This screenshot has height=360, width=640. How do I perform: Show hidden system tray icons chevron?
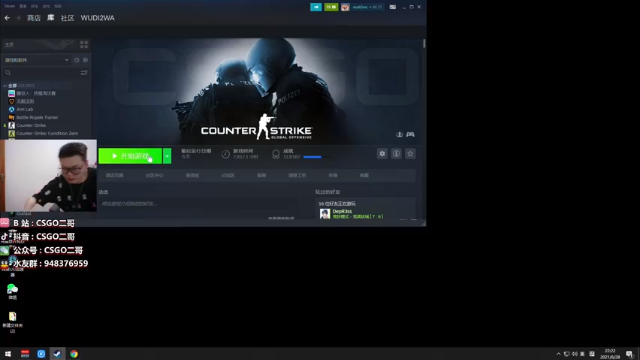click(x=558, y=354)
